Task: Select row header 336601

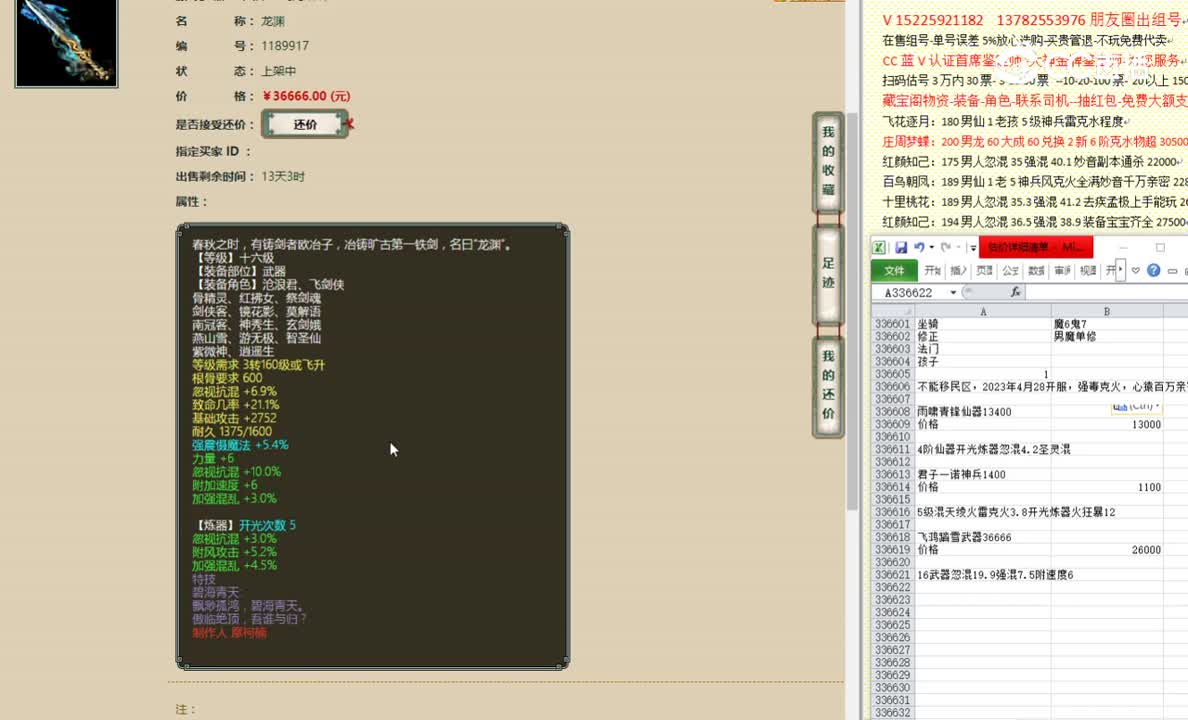Action: (x=893, y=324)
